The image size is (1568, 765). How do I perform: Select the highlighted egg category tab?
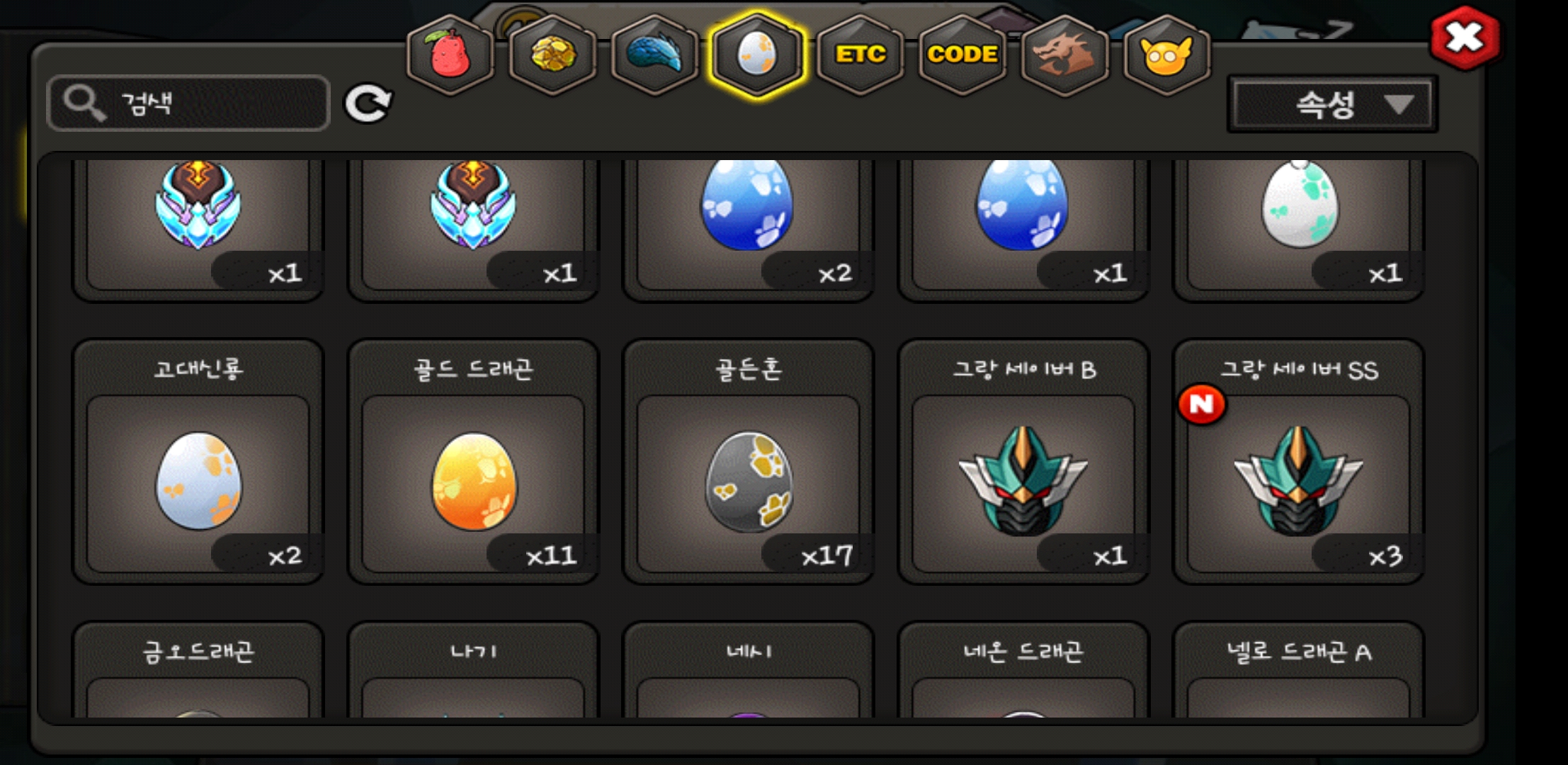point(757,55)
